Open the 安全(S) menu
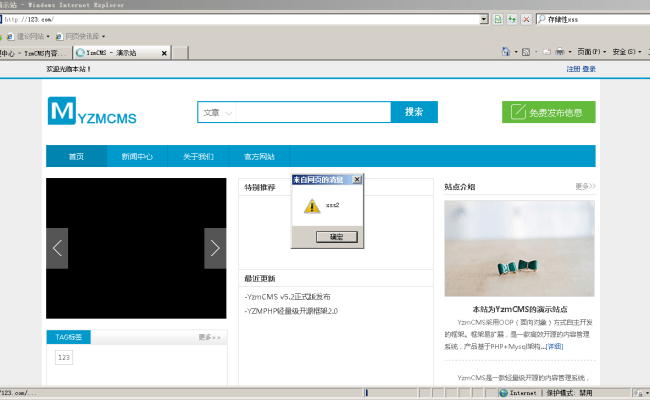The image size is (650, 400). point(627,52)
